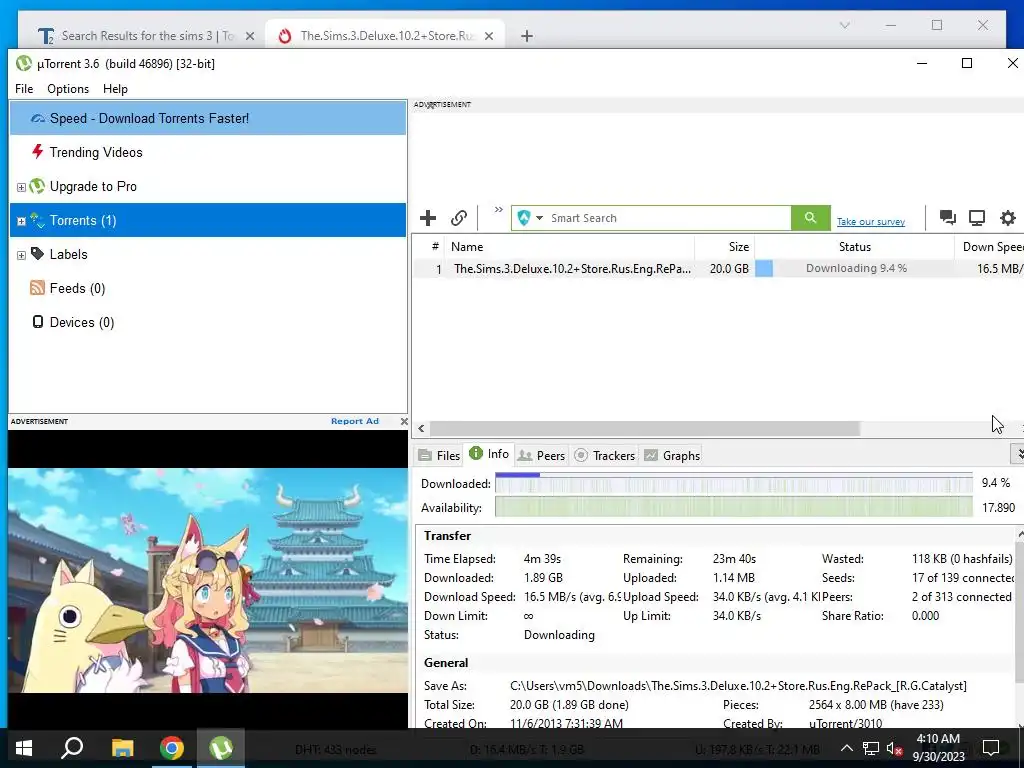This screenshot has width=1024, height=768.
Task: Click the network icon in system tray
Action: [871, 748]
